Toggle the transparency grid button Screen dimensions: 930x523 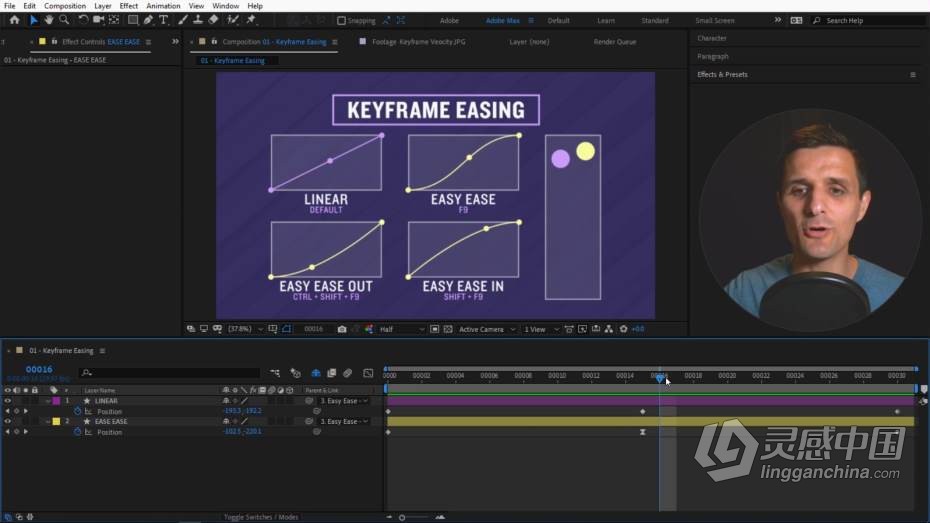[x=448, y=329]
